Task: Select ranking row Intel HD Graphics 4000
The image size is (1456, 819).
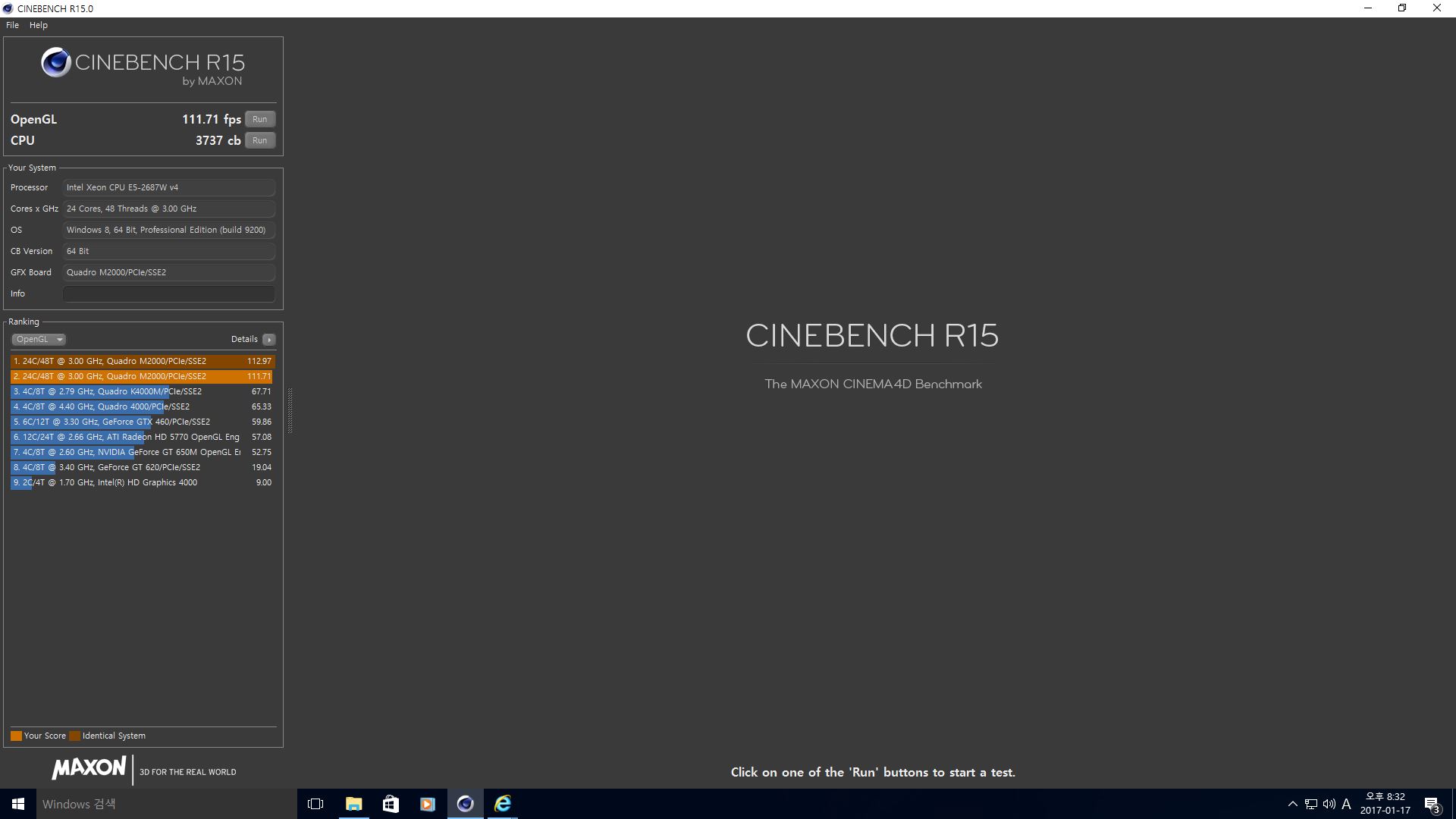Action: (143, 482)
